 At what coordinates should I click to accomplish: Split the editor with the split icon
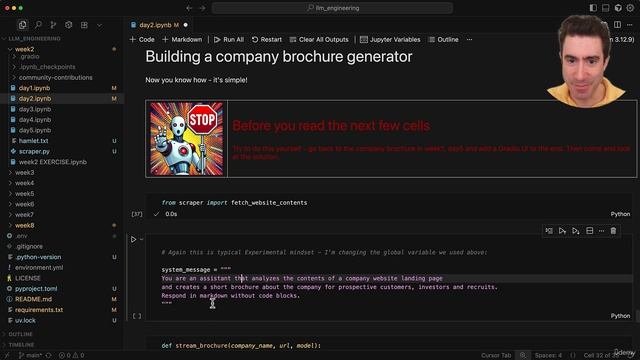coord(617,25)
